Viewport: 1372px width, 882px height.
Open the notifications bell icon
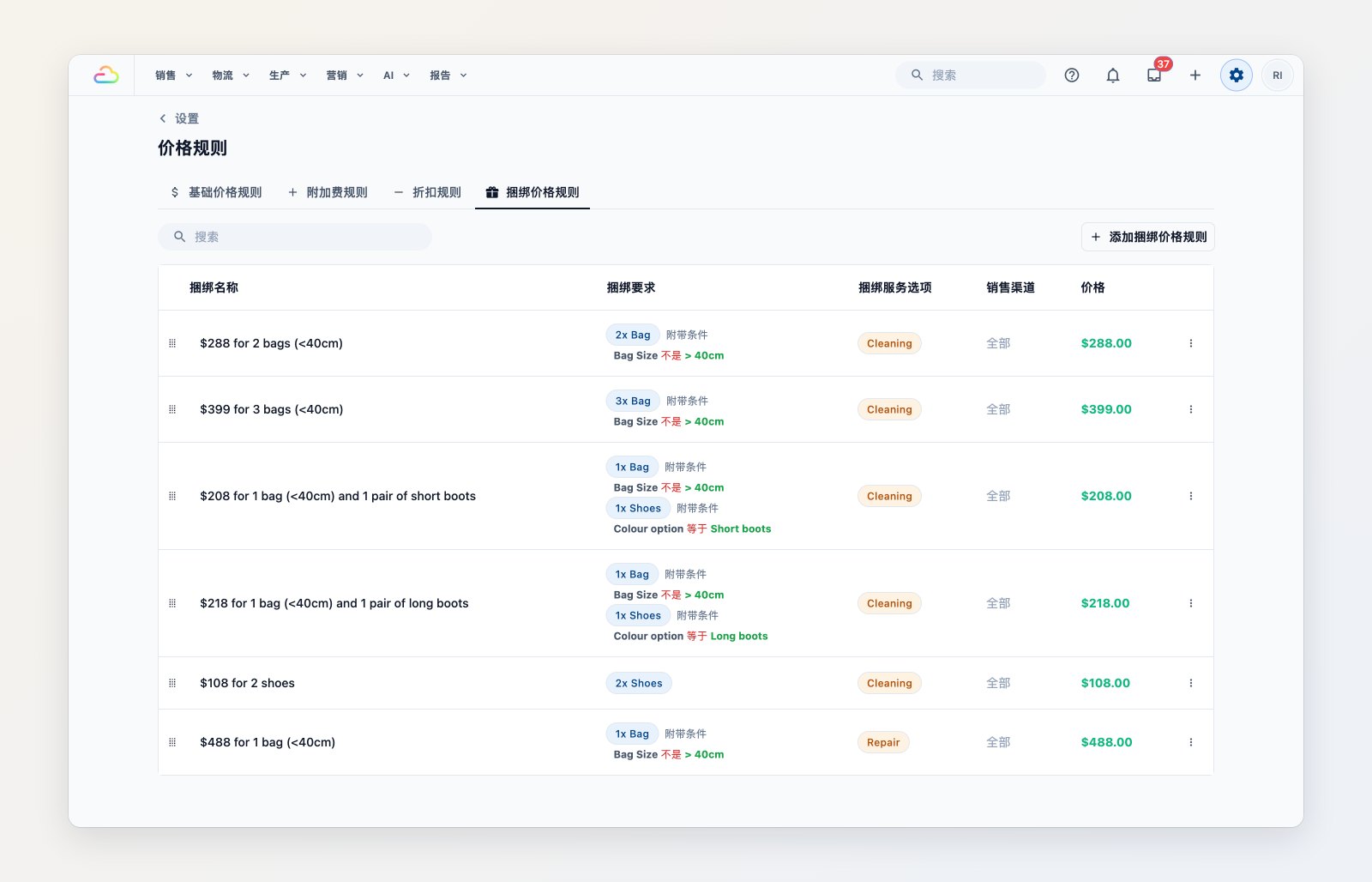pos(1113,76)
